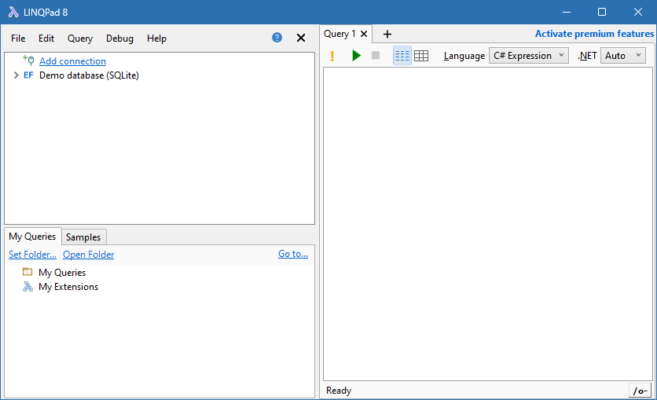
Task: Minimize the LINQPad window
Action: 566,12
